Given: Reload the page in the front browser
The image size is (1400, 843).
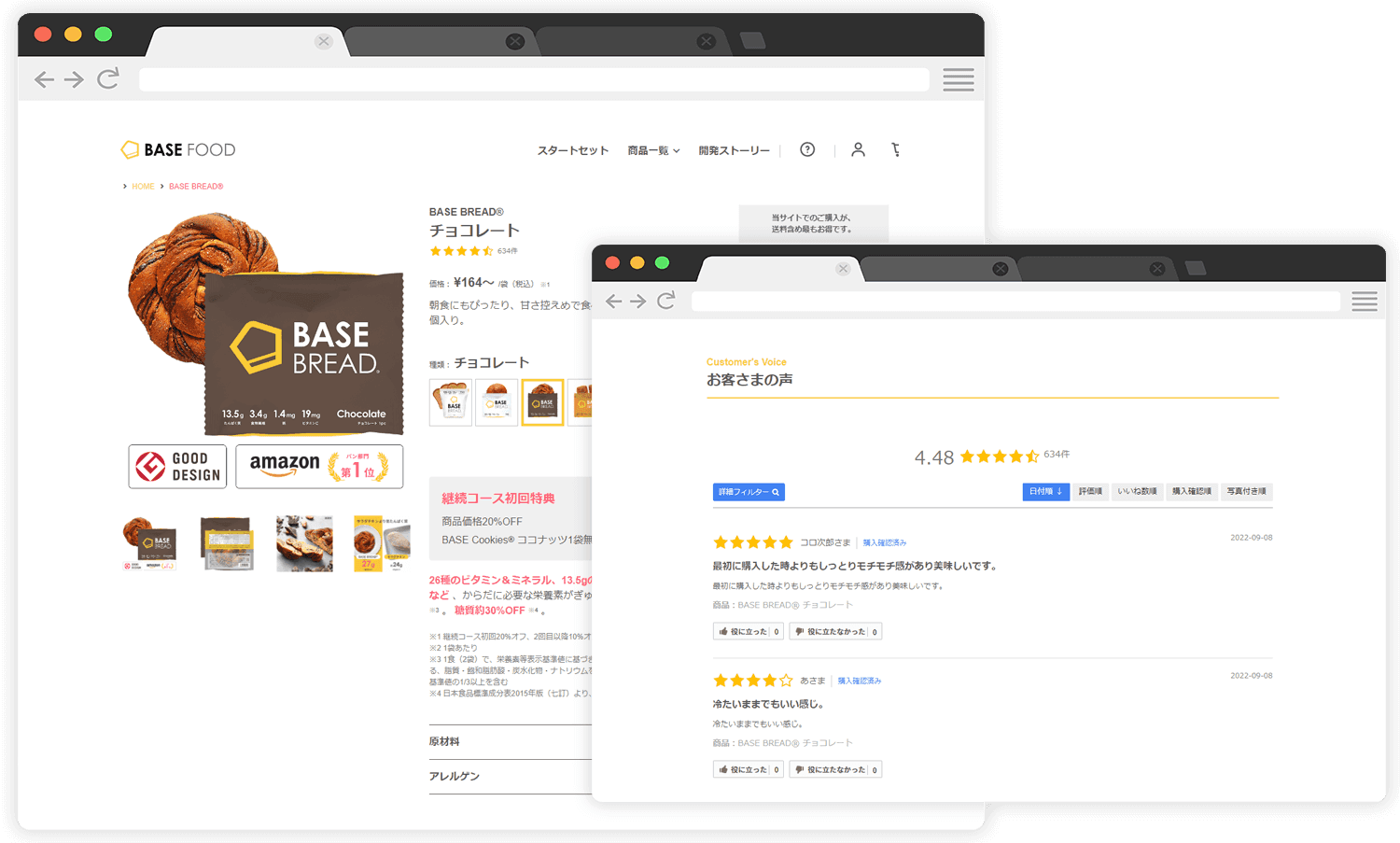Looking at the screenshot, I should click(x=666, y=301).
